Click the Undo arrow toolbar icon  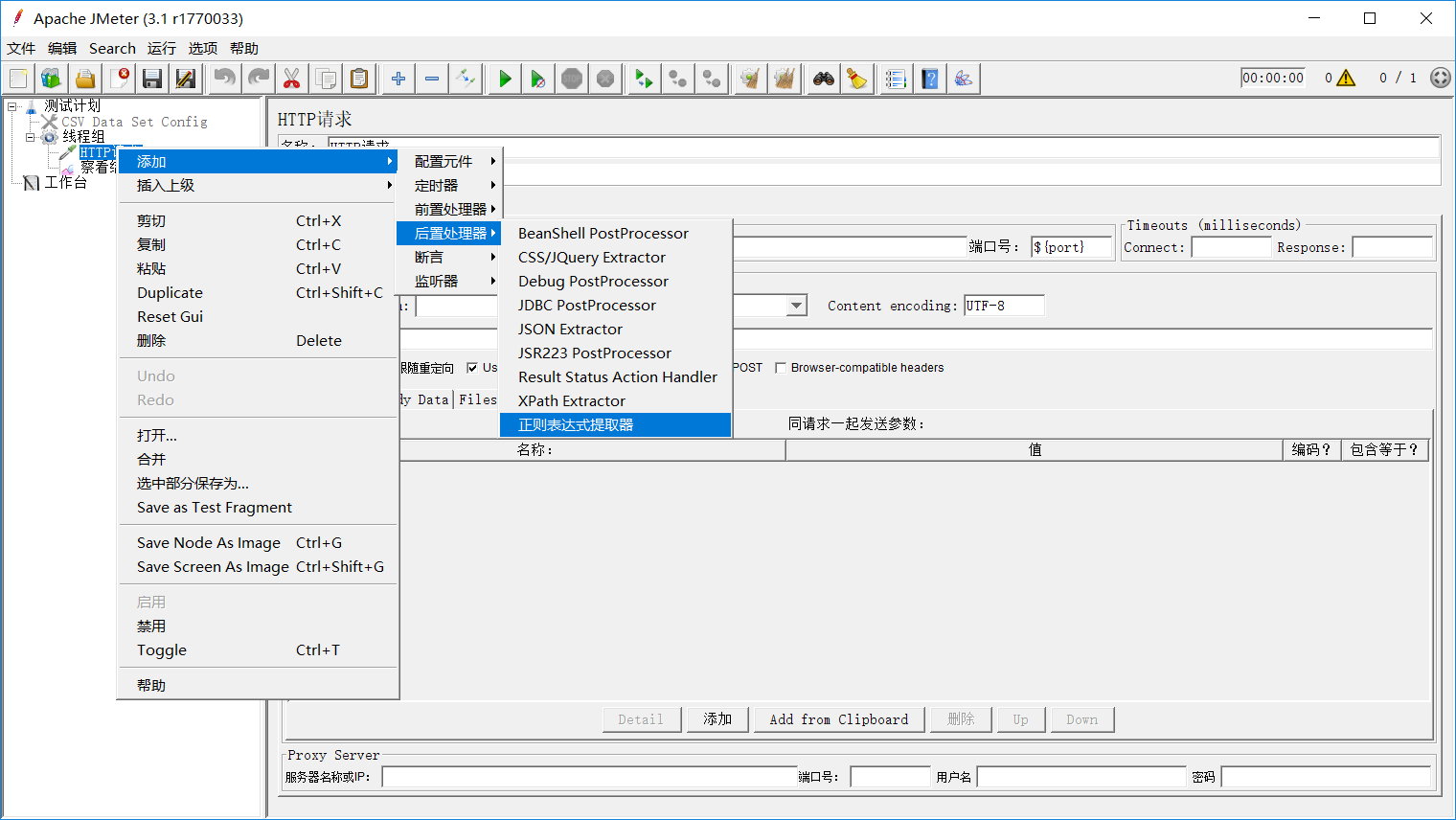coord(224,79)
